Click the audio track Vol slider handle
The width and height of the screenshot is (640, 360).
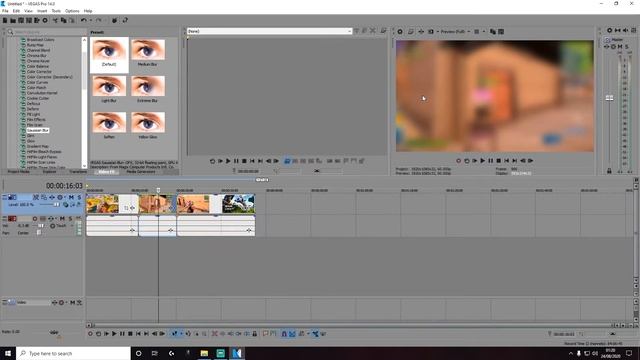point(41,226)
